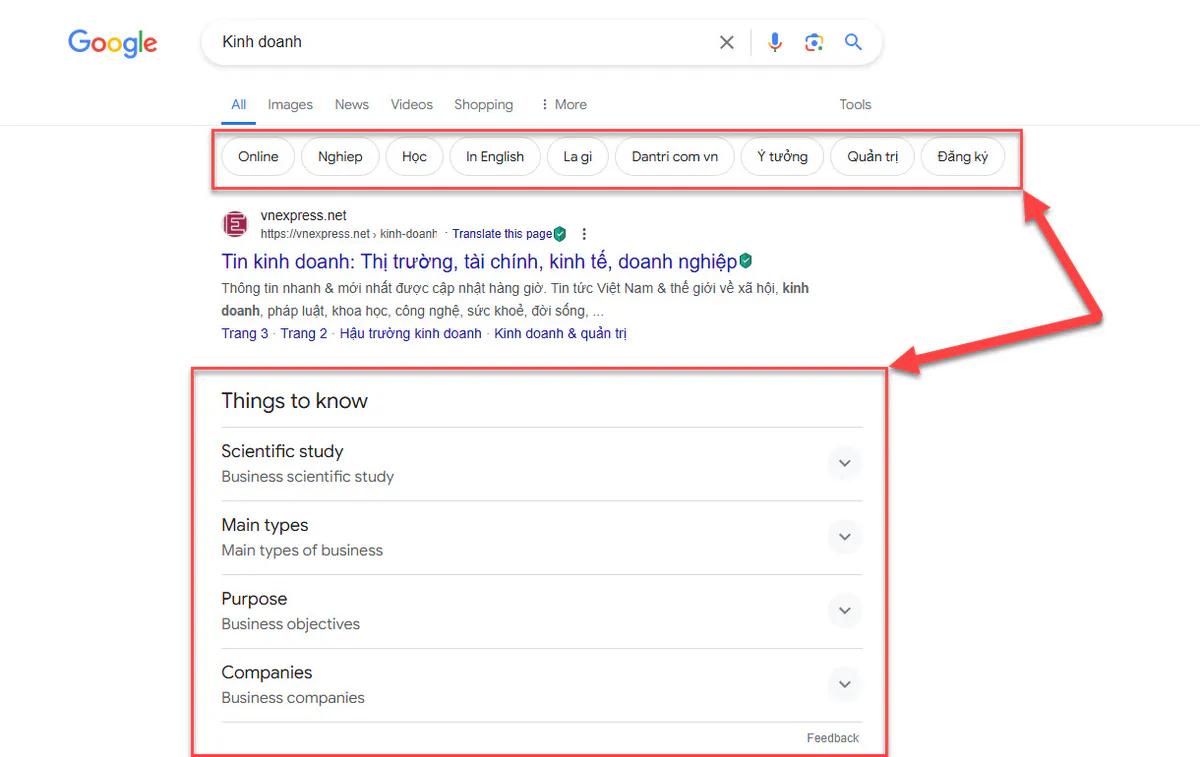
Task: Select the Dantri com vn chip
Action: coord(675,156)
